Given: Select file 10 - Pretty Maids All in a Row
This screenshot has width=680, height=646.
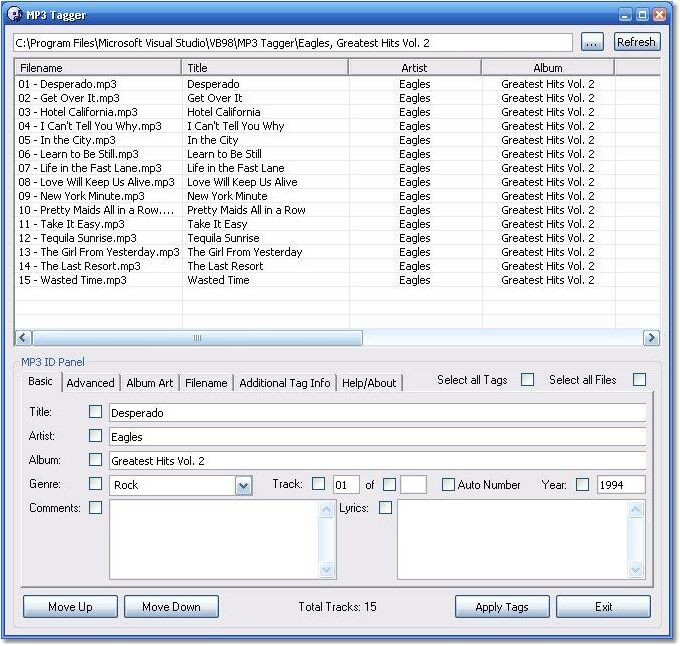Looking at the screenshot, I should click(96, 210).
